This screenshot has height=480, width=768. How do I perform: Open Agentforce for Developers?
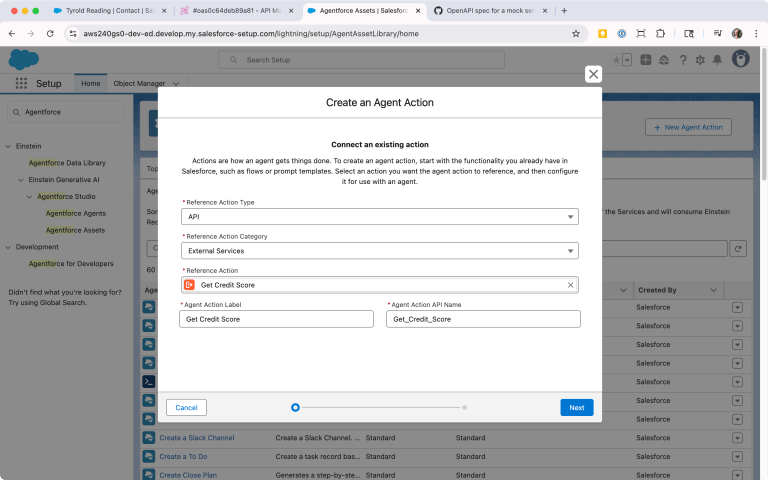point(71,264)
